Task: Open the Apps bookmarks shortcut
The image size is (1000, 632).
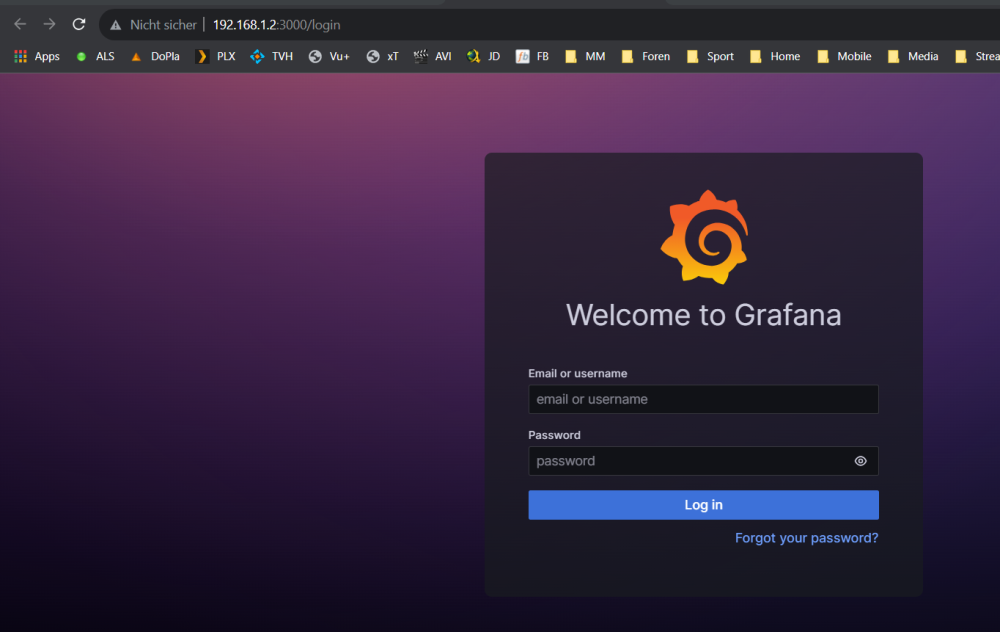Action: [x=37, y=56]
